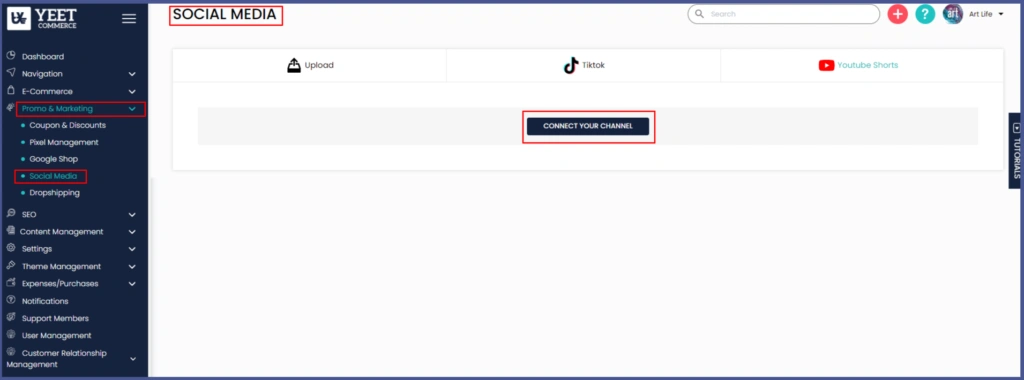Click the Expenses/Purchases icon
The image size is (1024, 380).
tap(10, 283)
